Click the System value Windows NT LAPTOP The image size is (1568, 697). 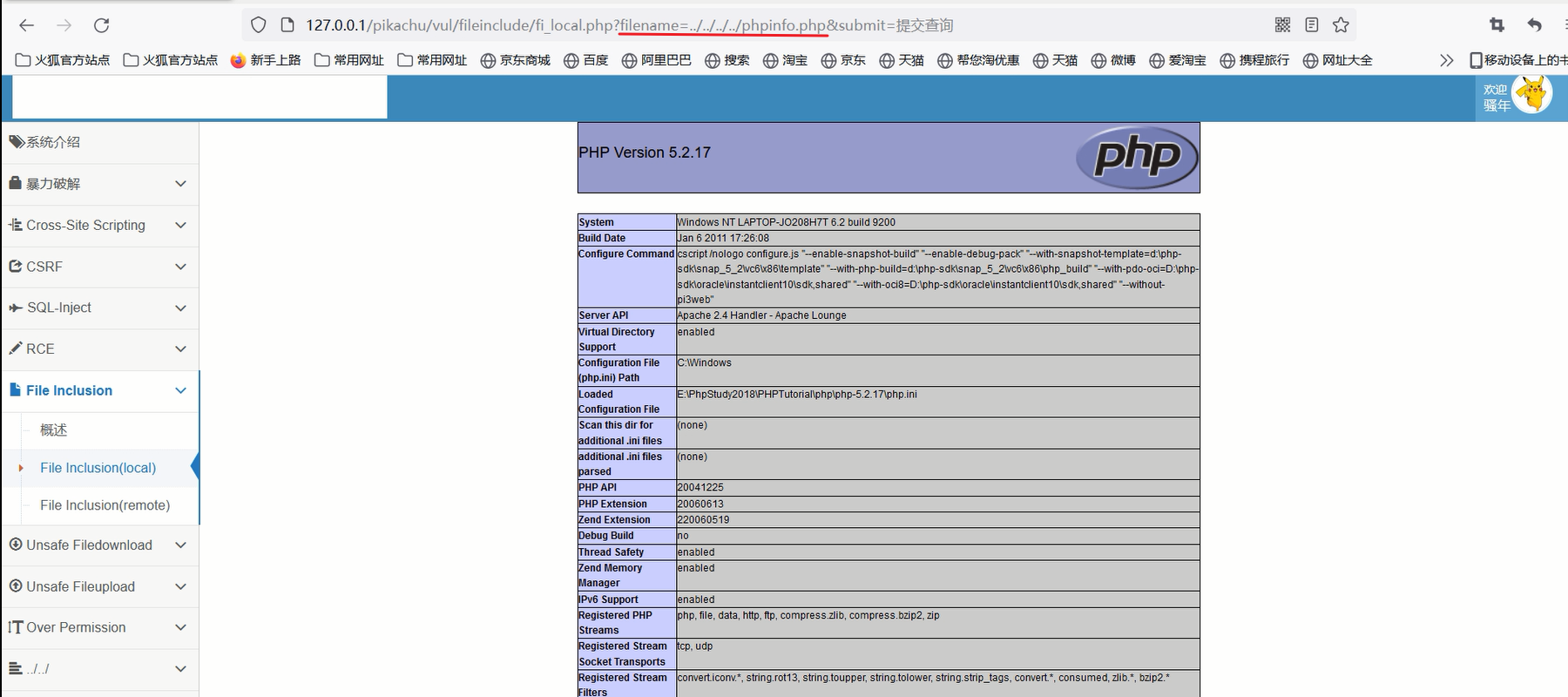click(786, 222)
